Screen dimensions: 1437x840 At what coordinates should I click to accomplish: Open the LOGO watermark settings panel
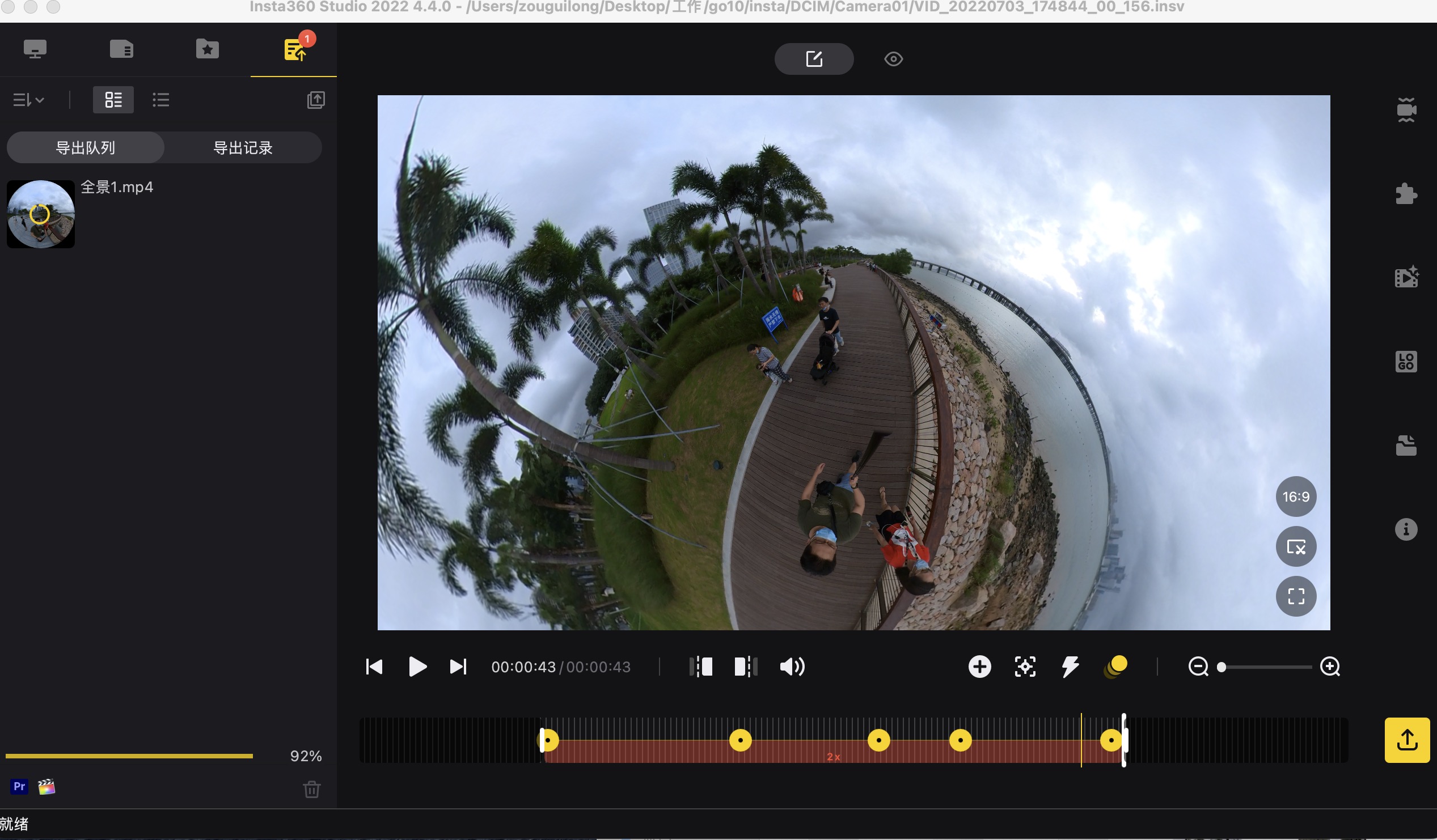[1406, 362]
